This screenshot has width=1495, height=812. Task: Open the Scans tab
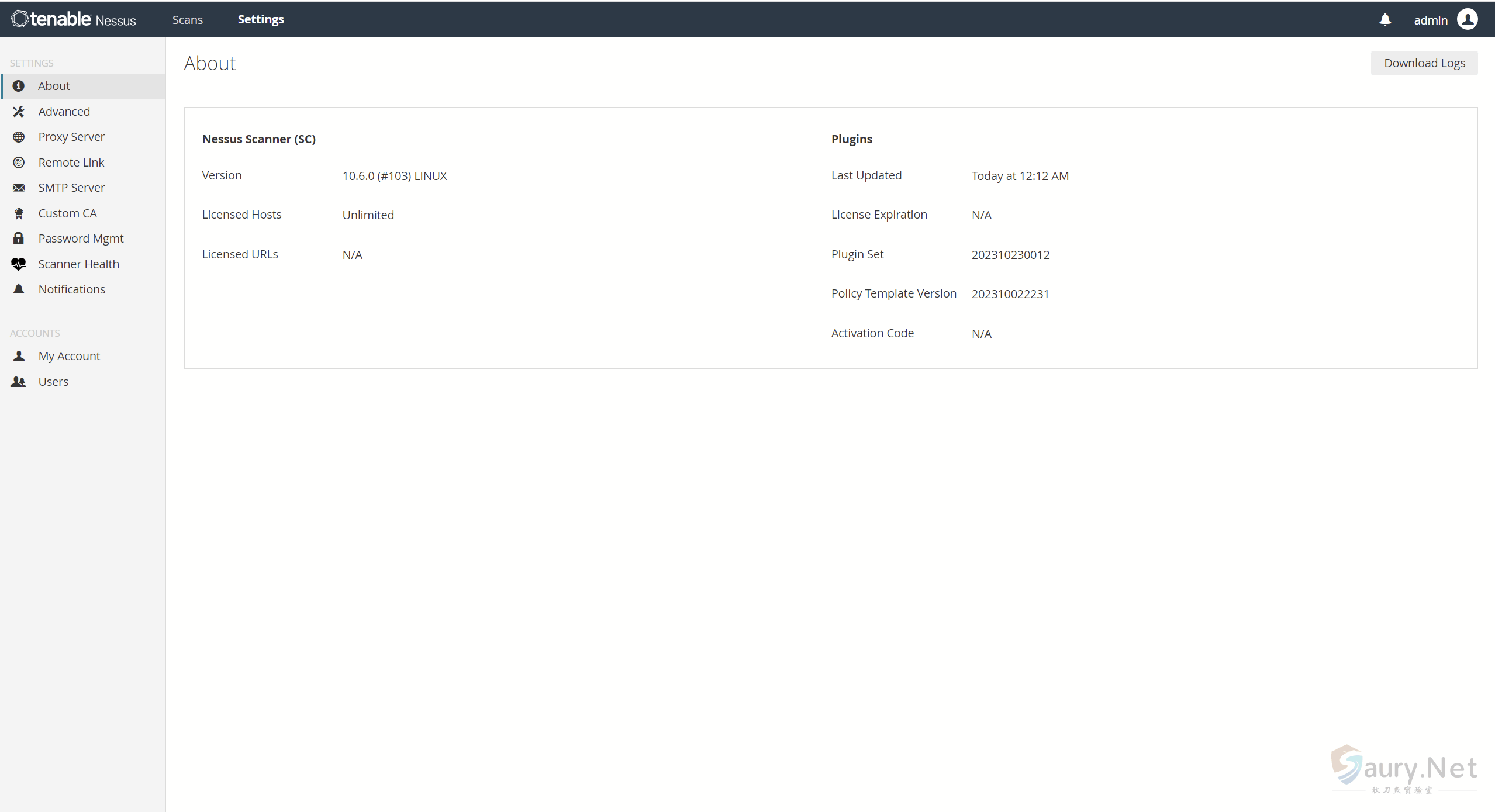[x=188, y=19]
